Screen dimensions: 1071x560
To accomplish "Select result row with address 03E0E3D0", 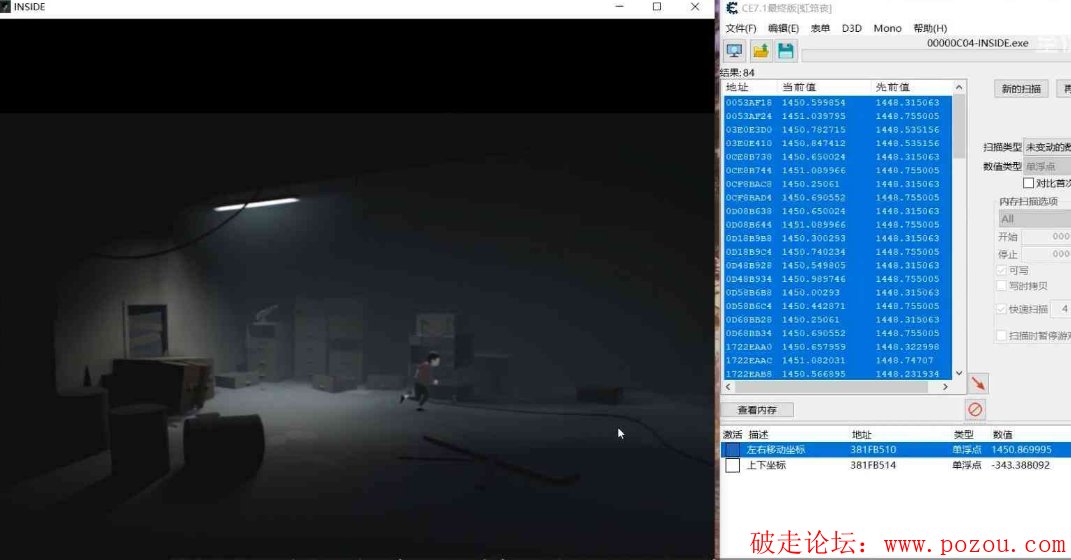I will [837, 130].
